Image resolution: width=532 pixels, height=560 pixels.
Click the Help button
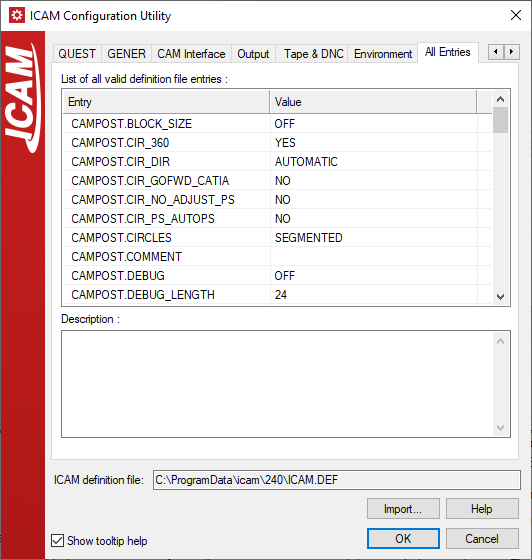(482, 509)
